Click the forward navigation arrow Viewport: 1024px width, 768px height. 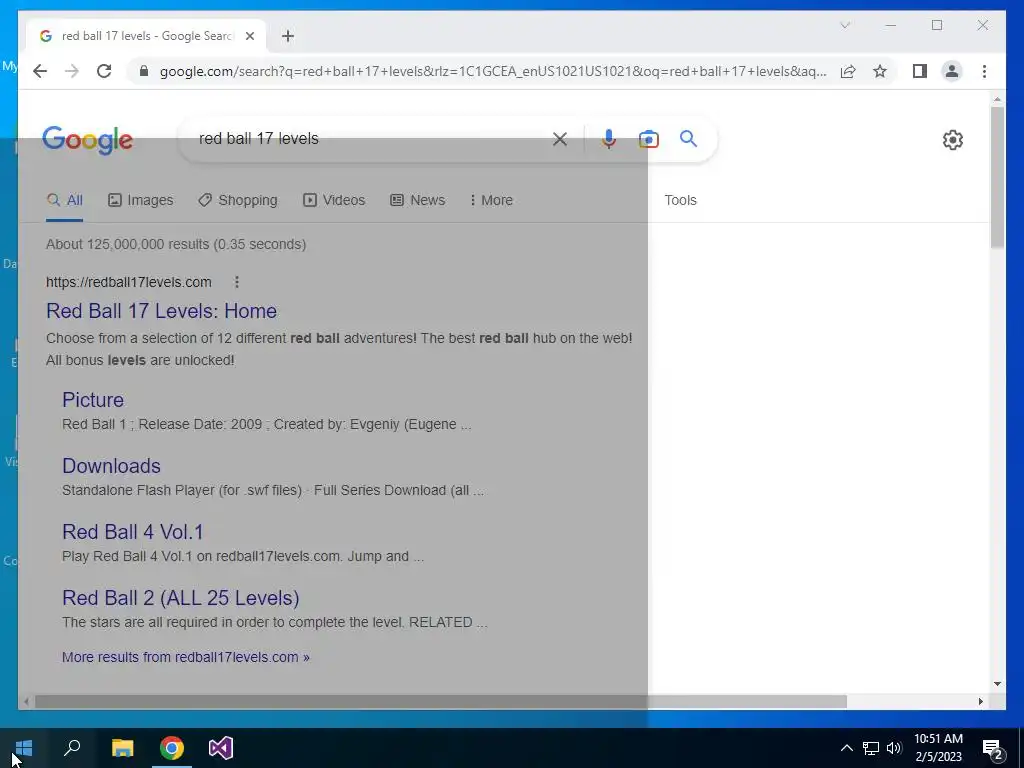tap(72, 71)
